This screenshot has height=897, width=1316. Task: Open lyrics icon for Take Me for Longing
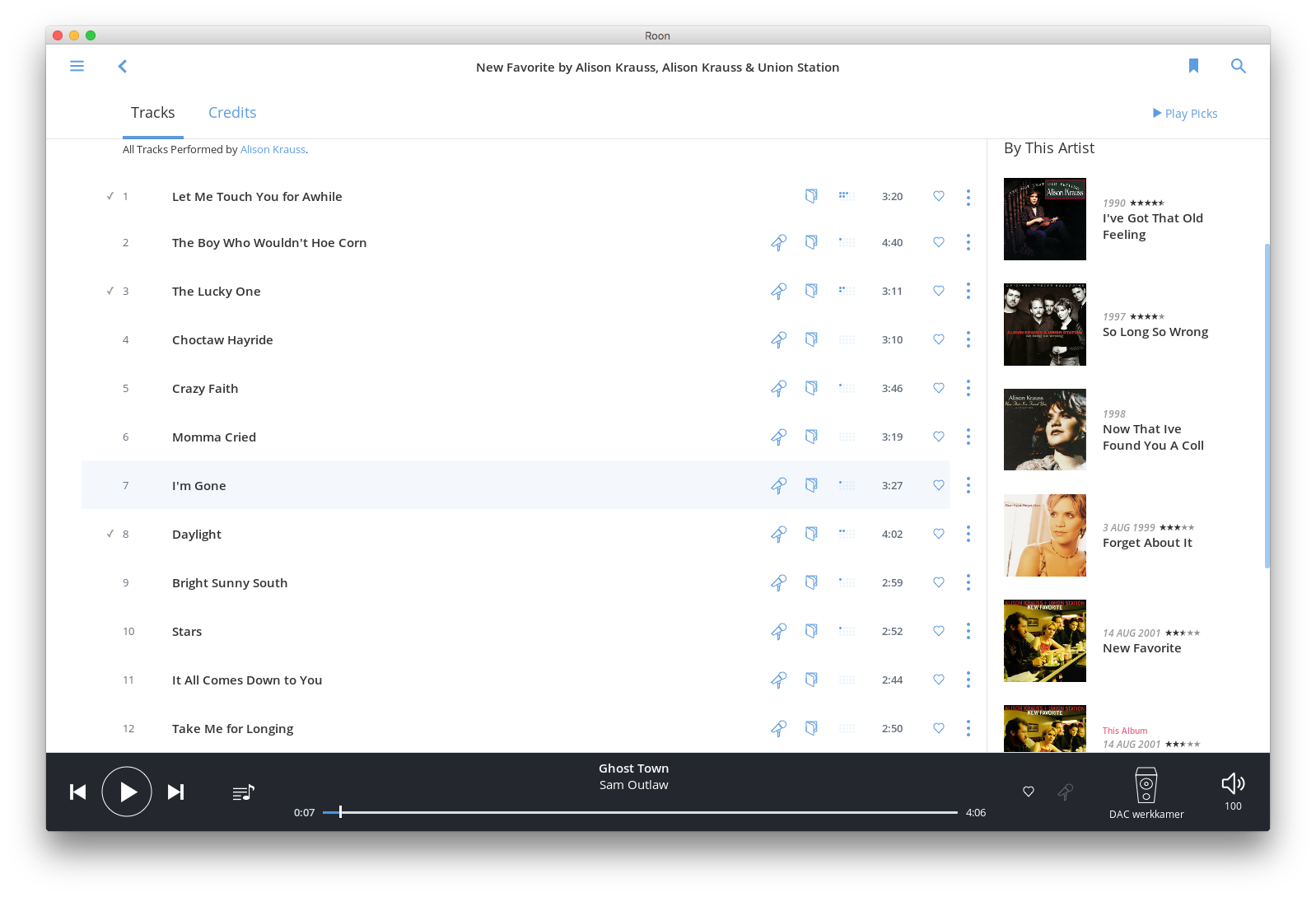click(811, 728)
